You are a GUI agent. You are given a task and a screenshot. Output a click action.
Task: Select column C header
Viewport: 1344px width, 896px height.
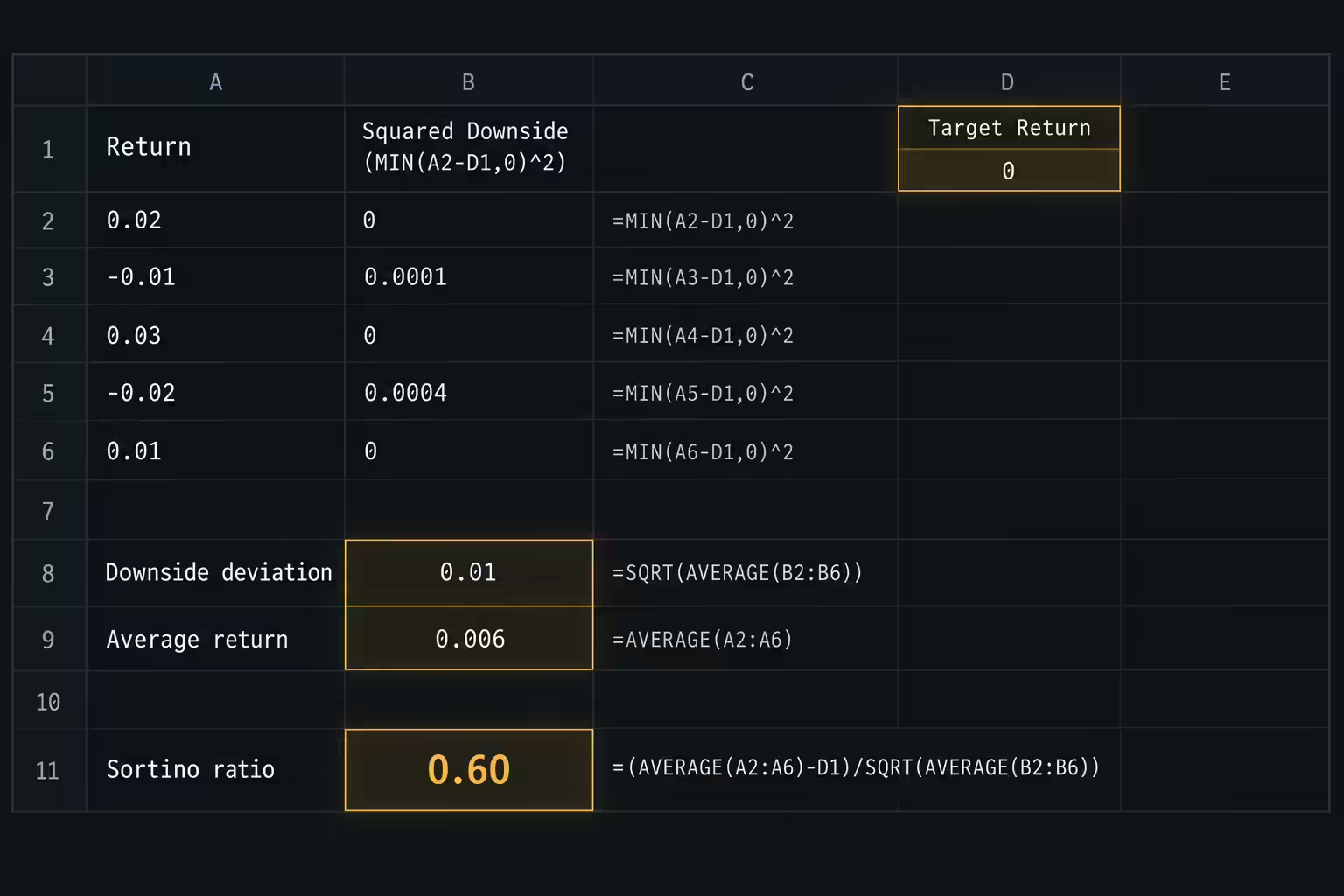coord(746,82)
